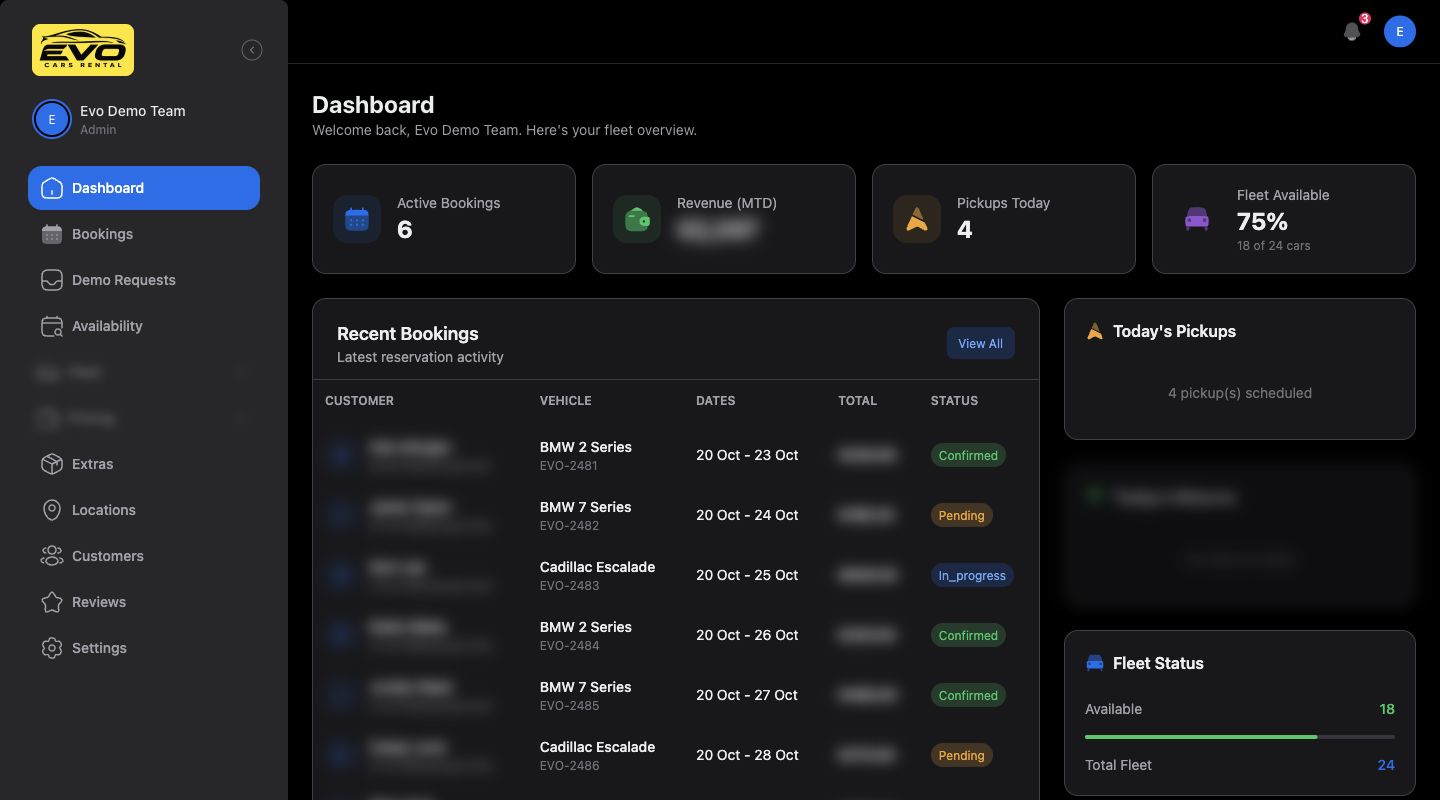
Task: Click the 4 pickup(s) scheduled text
Action: [1240, 393]
